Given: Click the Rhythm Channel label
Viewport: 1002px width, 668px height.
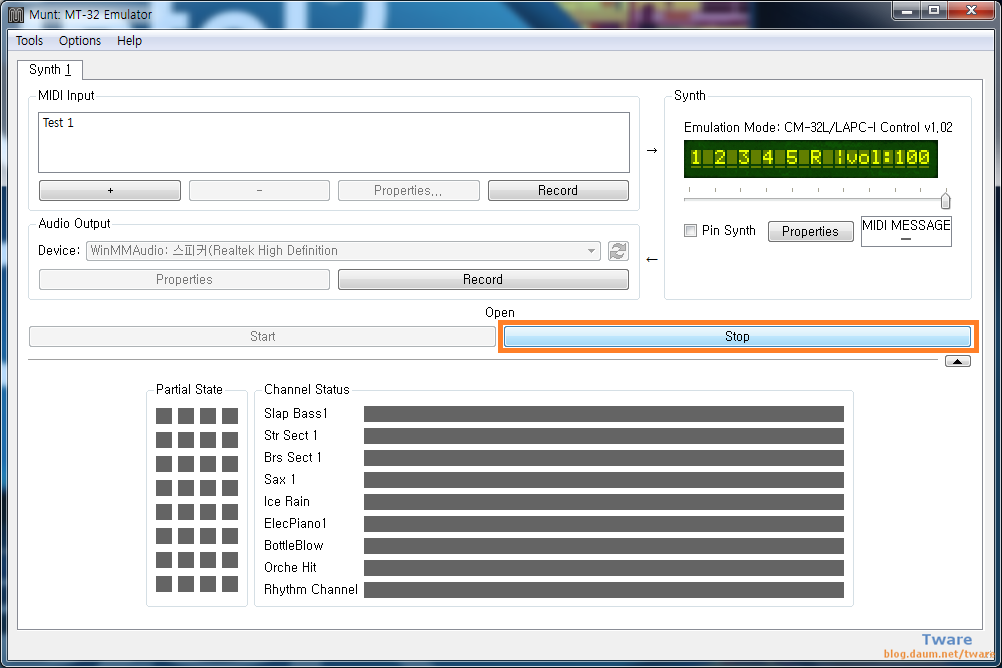Looking at the screenshot, I should (311, 589).
